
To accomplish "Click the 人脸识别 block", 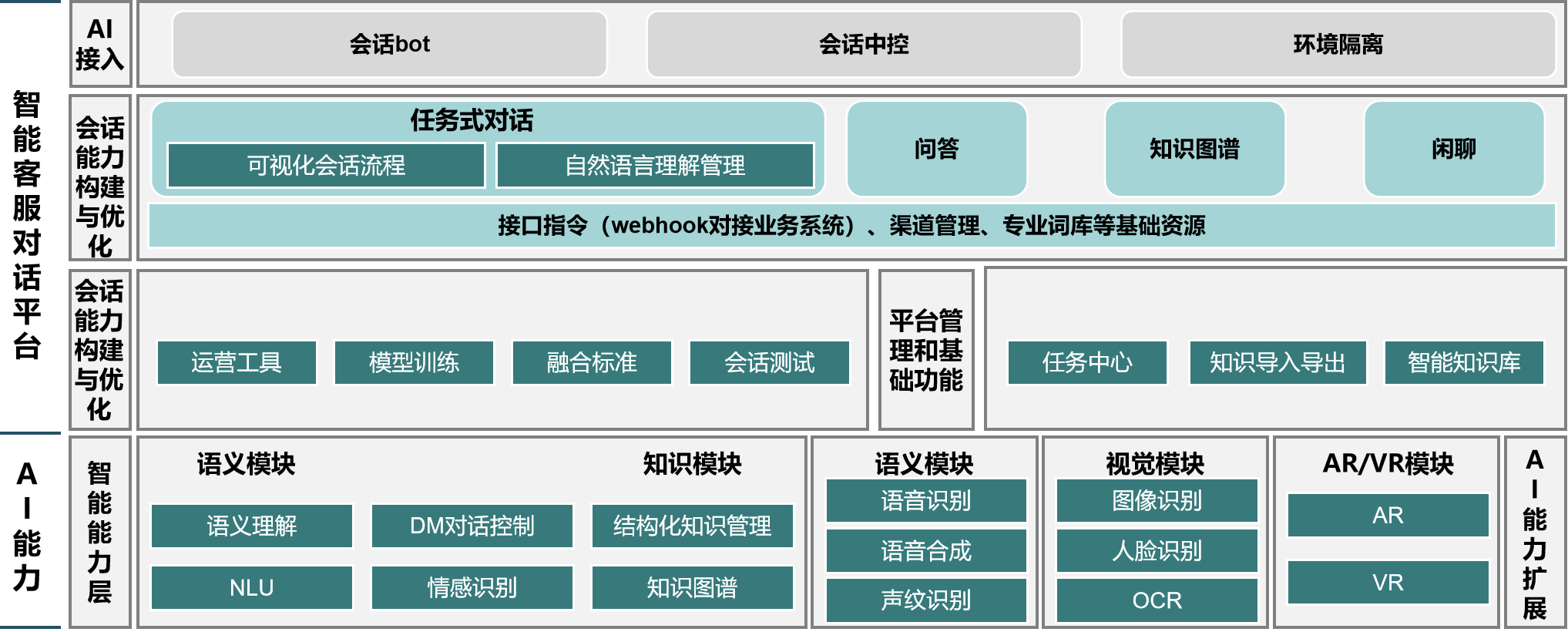I will [x=1157, y=550].
